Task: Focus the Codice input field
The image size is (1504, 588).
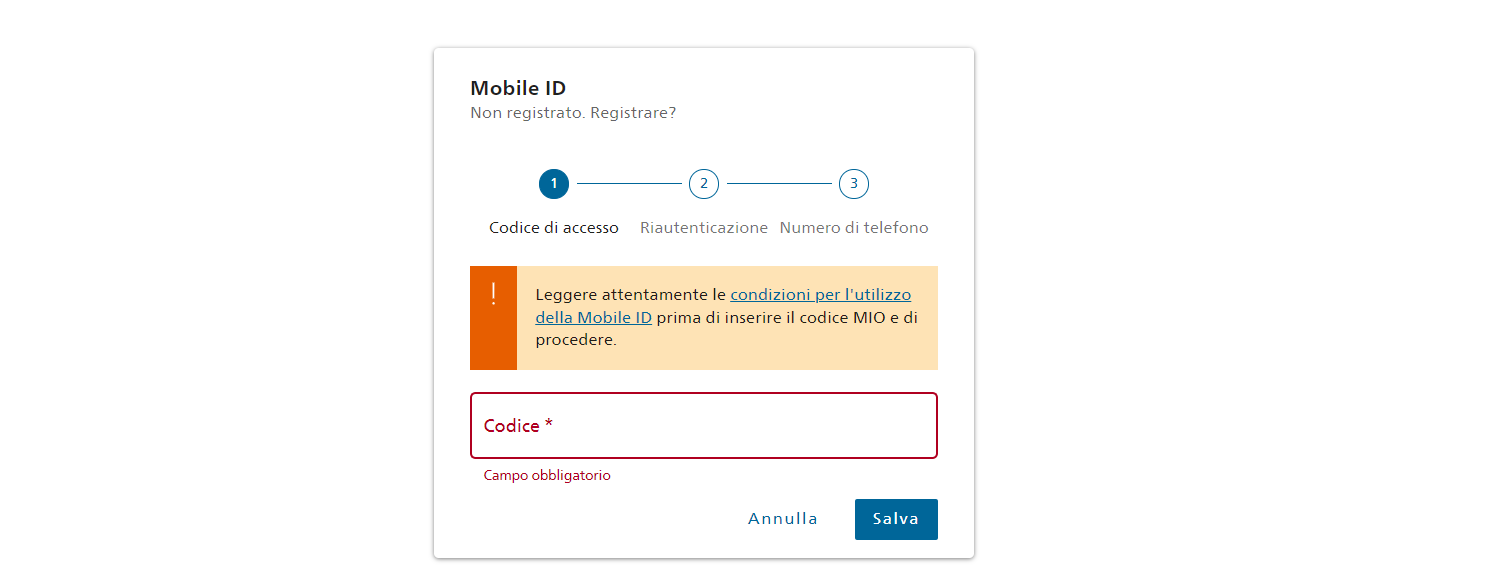Action: pos(704,426)
